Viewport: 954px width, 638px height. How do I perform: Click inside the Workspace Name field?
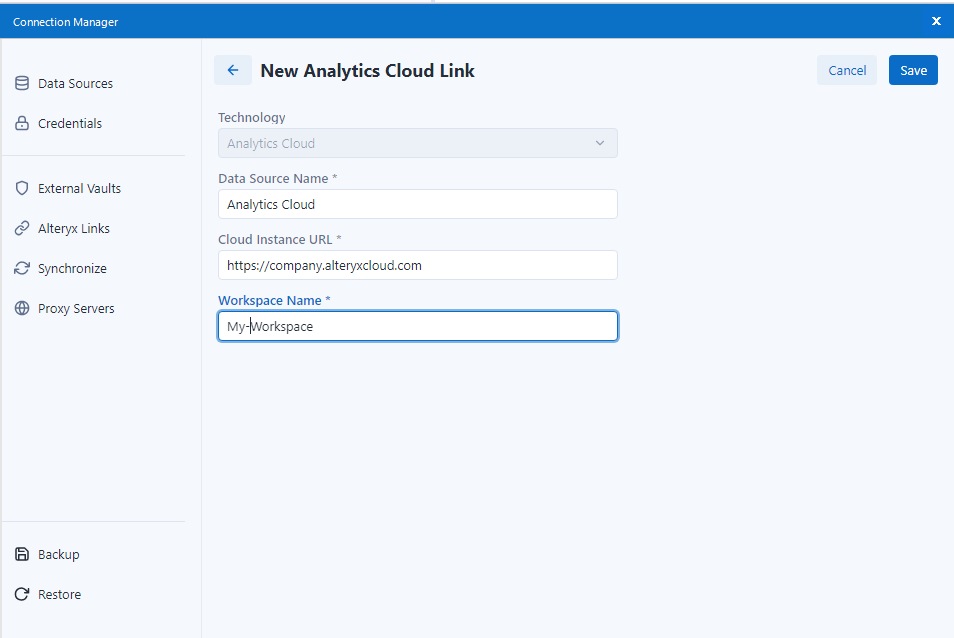click(417, 326)
